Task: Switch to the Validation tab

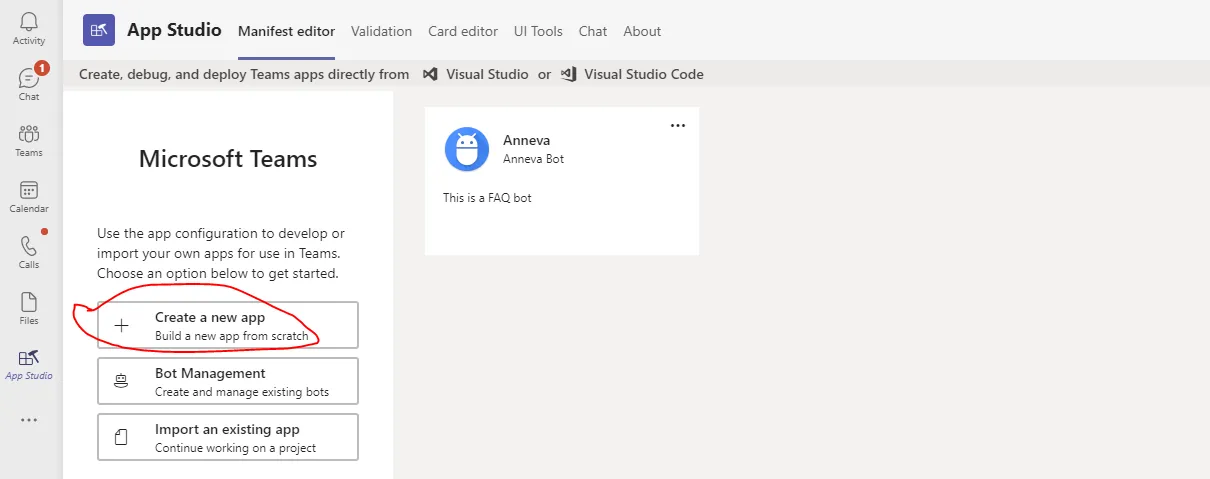Action: (382, 31)
